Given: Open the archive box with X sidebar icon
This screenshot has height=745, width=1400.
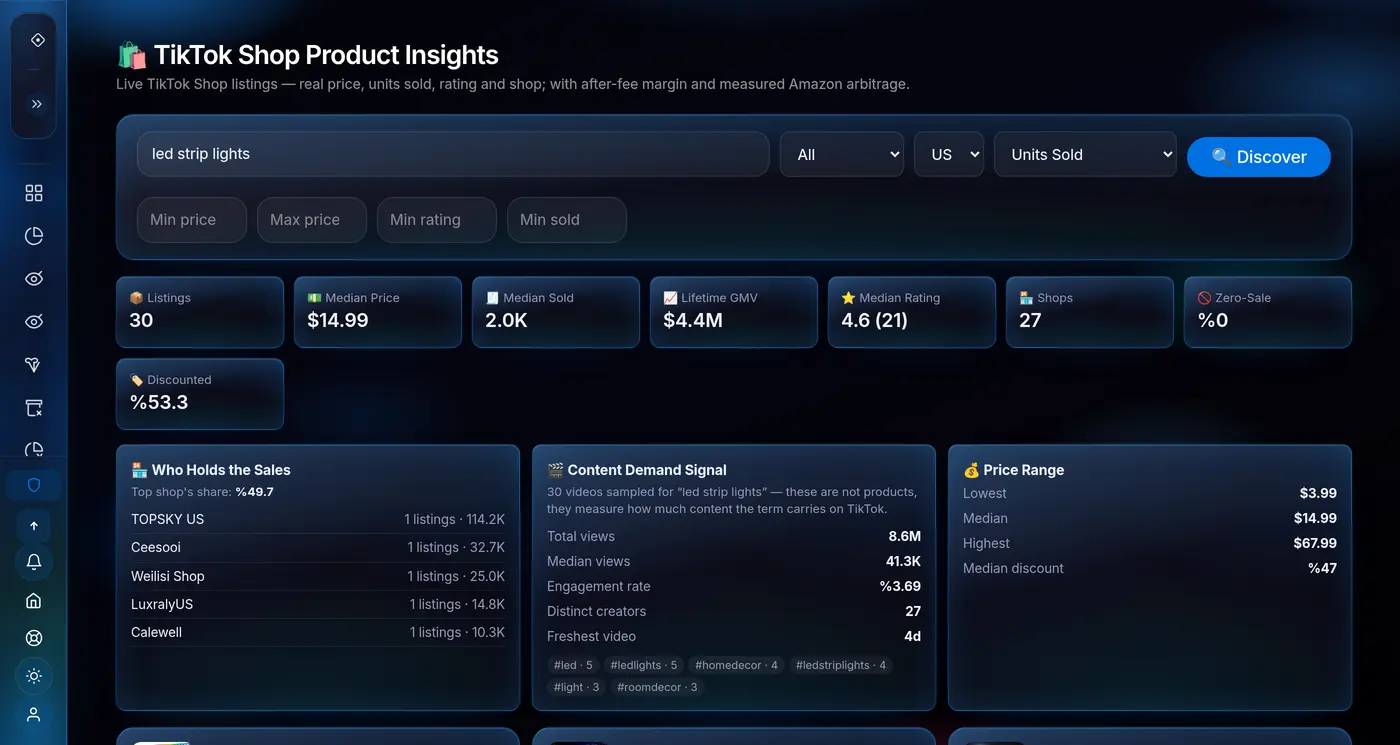Looking at the screenshot, I should [x=34, y=408].
